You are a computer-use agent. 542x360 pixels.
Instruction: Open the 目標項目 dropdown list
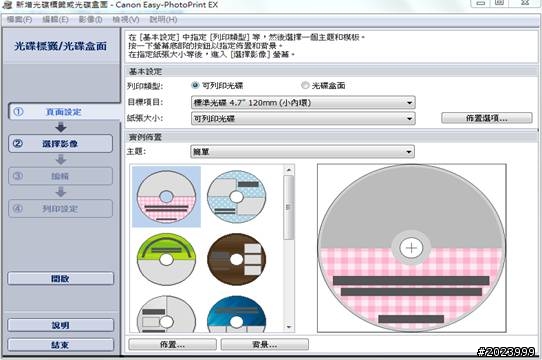(303, 102)
